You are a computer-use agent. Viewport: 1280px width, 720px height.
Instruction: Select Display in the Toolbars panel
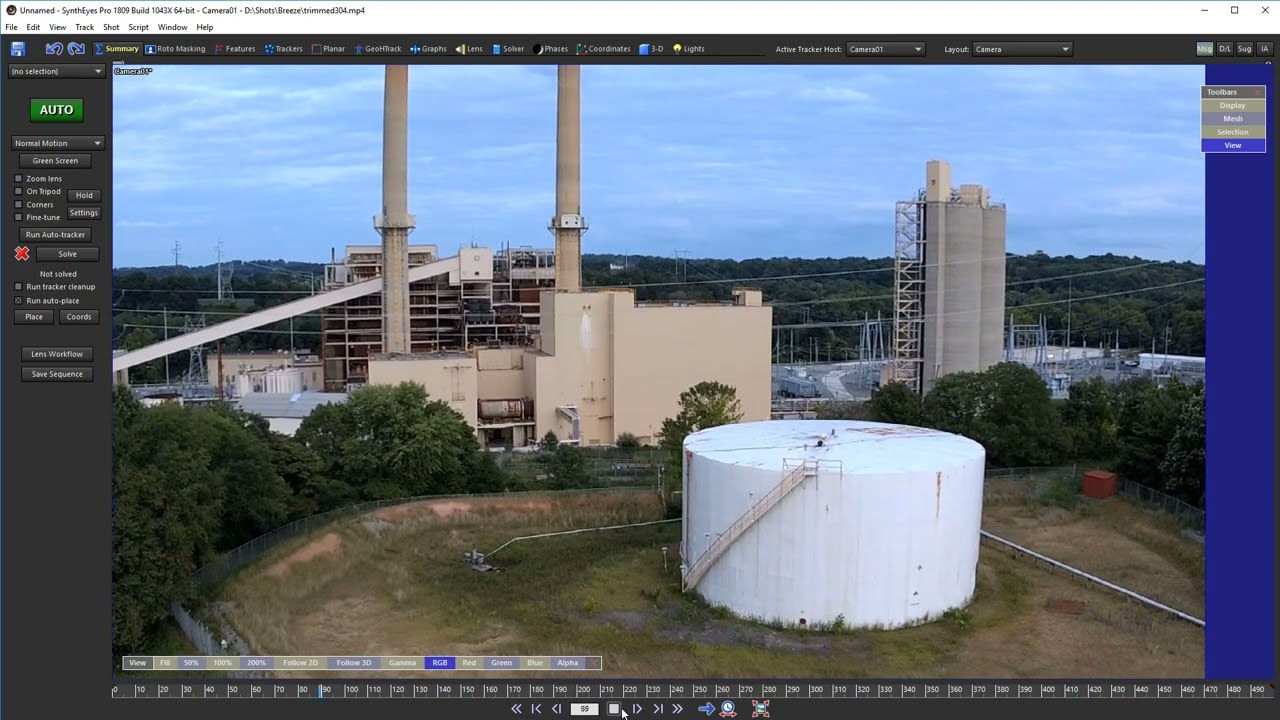[x=1233, y=105]
